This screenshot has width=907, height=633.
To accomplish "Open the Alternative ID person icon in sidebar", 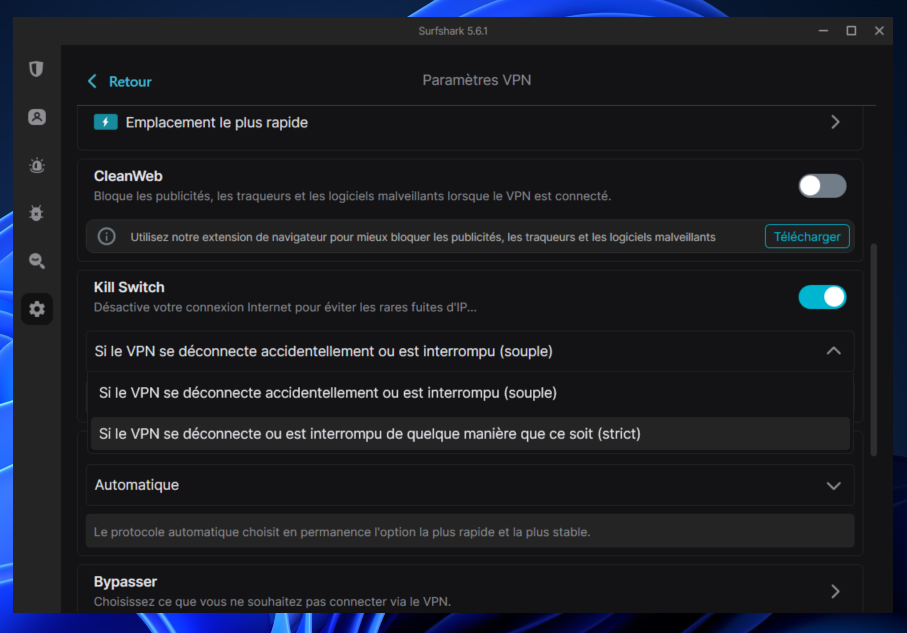I will tap(37, 117).
